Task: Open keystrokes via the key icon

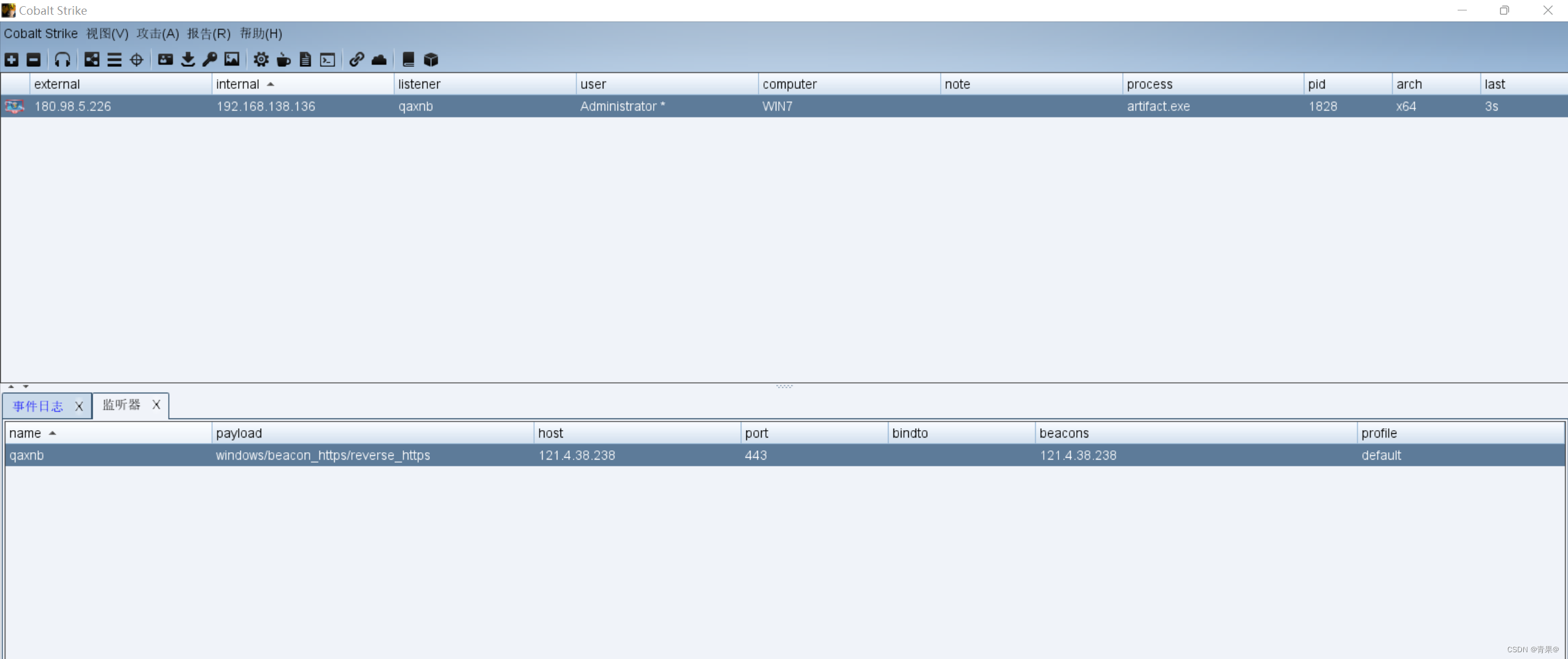Action: tap(210, 60)
